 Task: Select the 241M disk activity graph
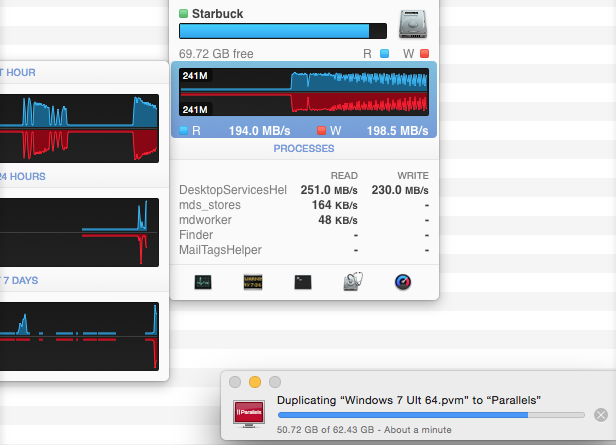pyautogui.click(x=304, y=92)
